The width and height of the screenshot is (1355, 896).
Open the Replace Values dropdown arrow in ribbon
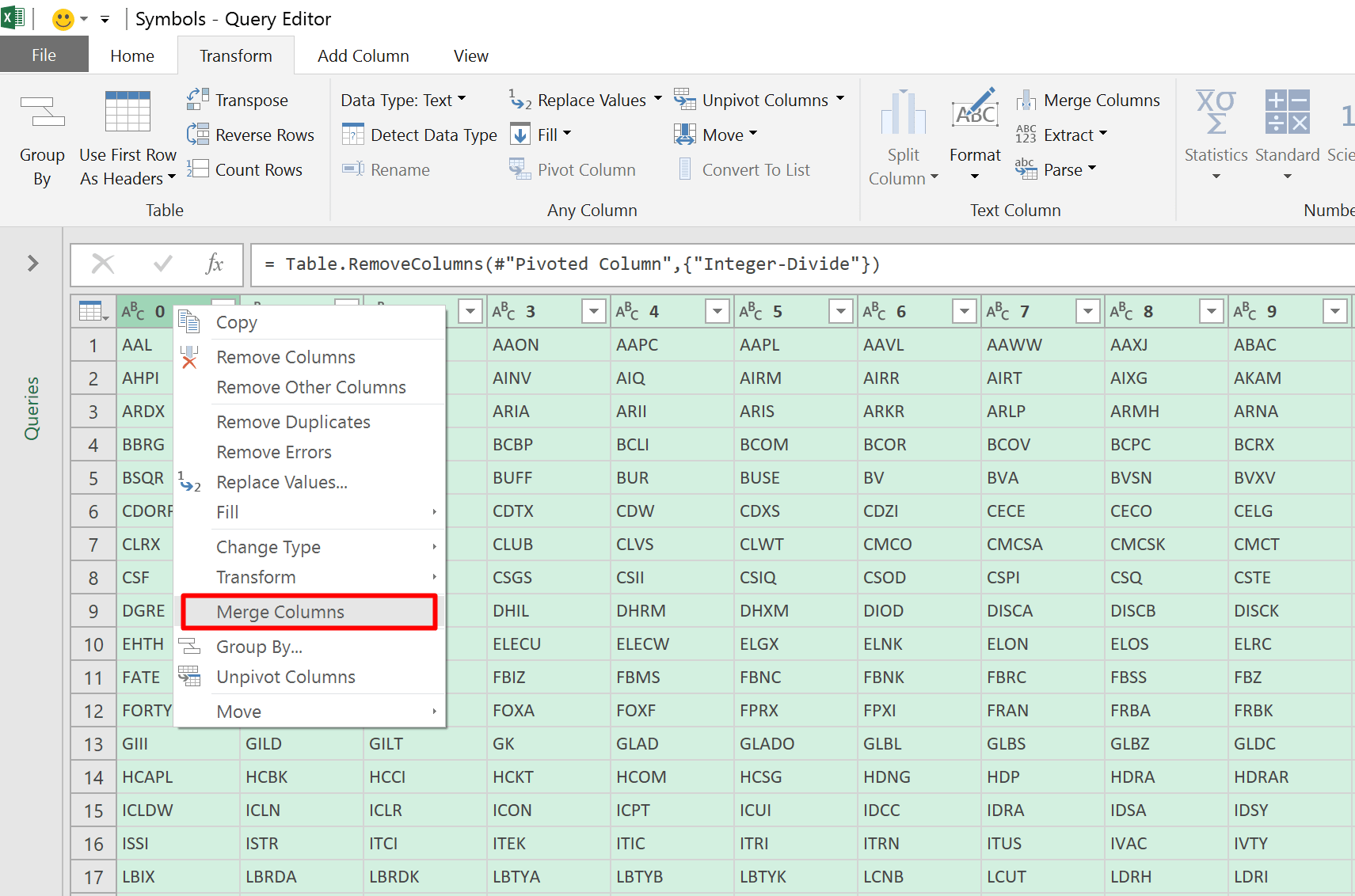click(x=657, y=100)
